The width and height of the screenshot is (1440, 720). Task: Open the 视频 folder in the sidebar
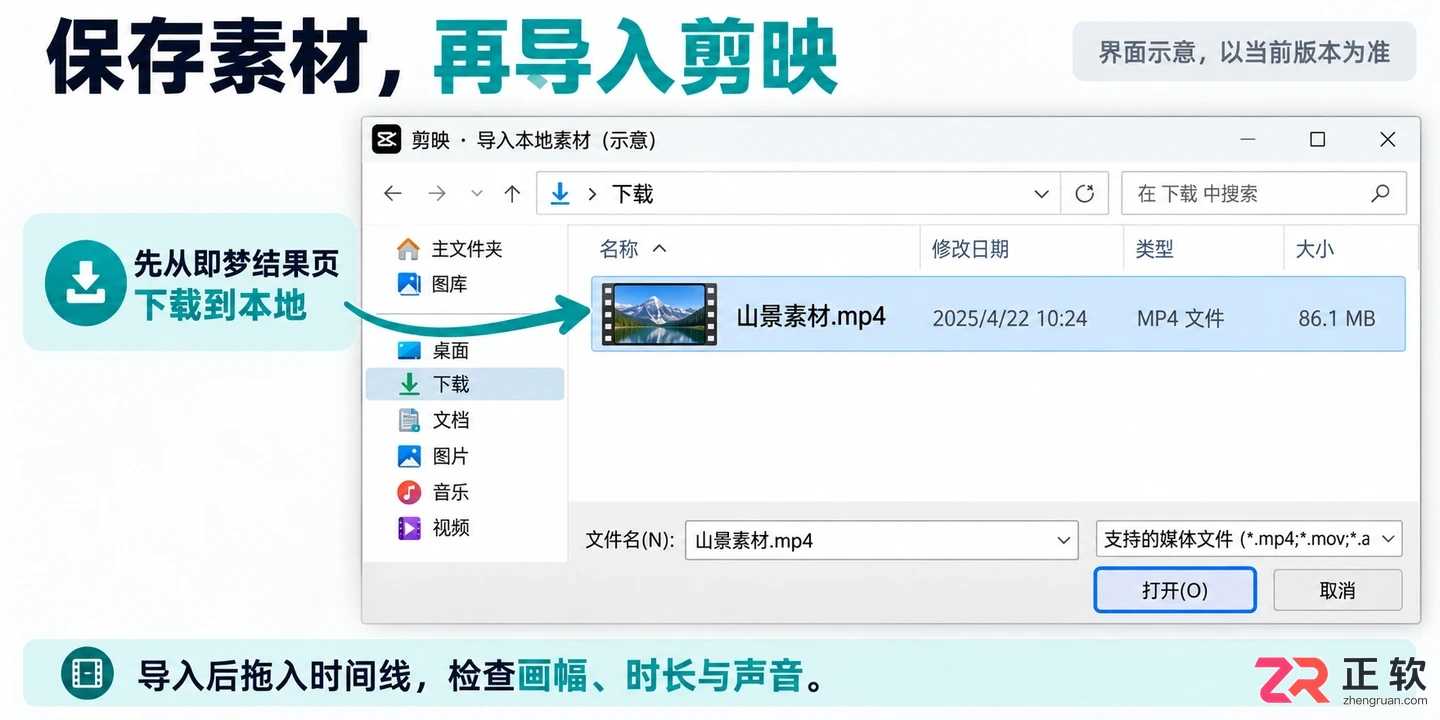(434, 528)
